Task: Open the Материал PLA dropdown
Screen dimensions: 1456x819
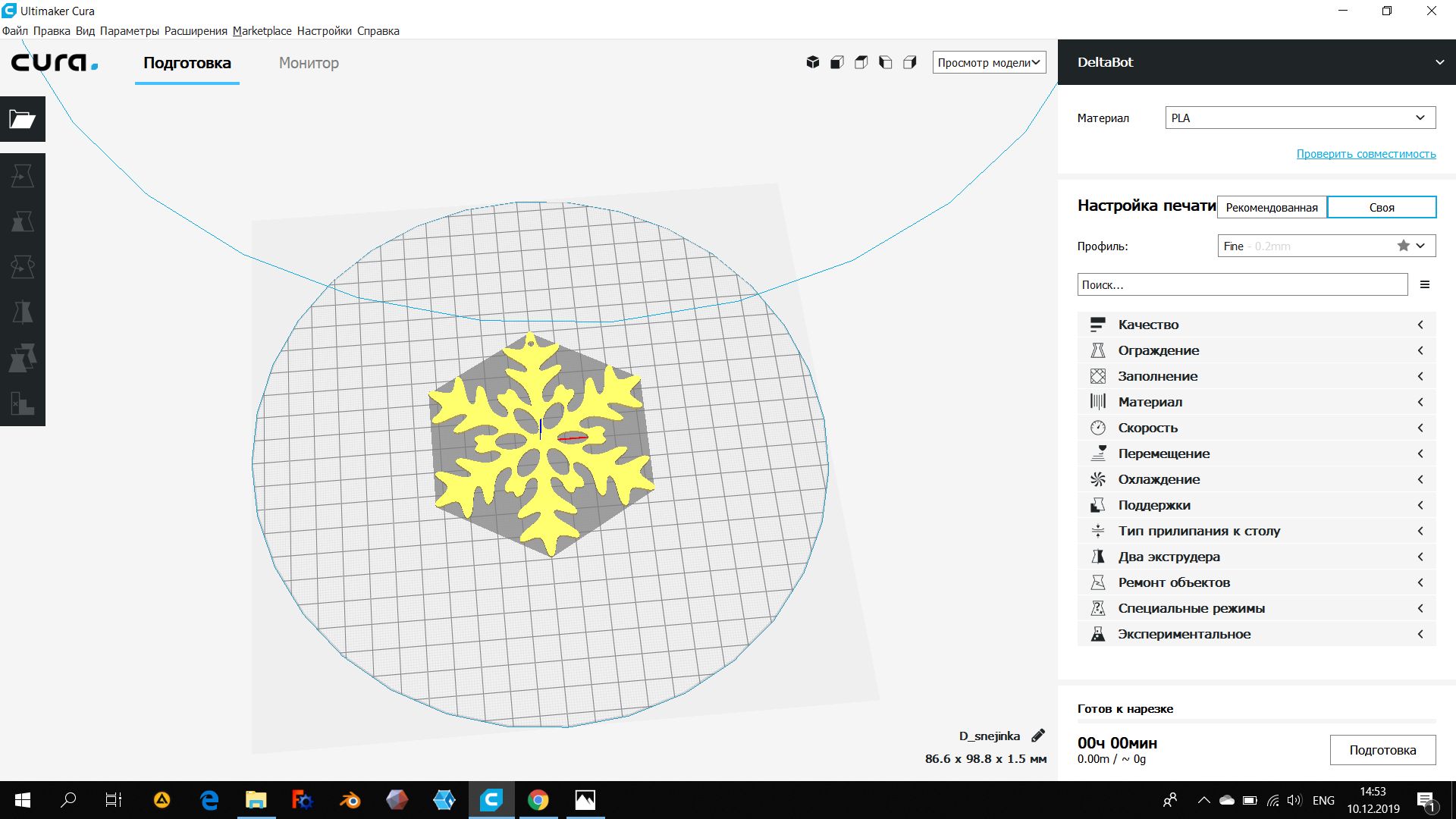Action: pos(1300,118)
